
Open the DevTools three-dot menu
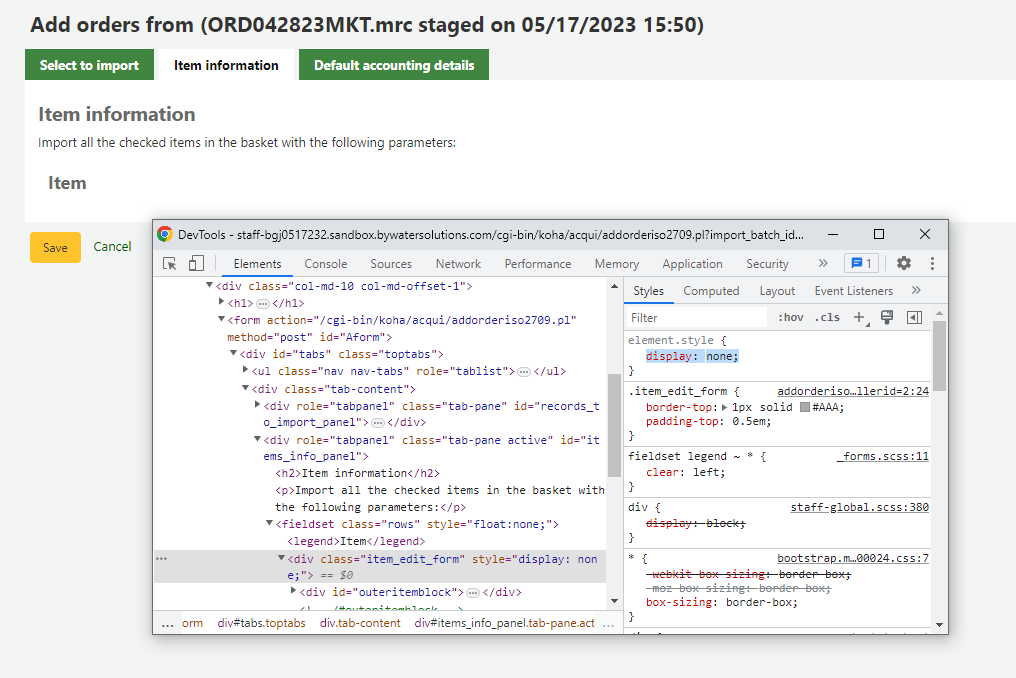click(932, 264)
